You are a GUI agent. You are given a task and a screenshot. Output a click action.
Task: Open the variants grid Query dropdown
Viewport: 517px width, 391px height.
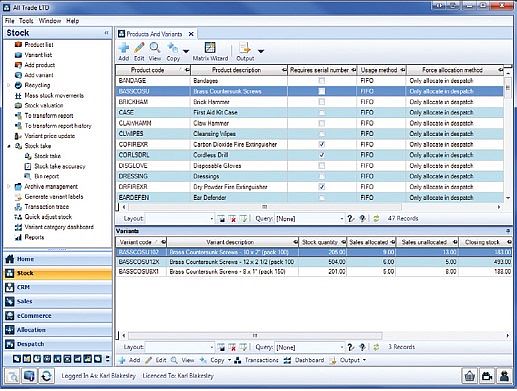tap(342, 347)
